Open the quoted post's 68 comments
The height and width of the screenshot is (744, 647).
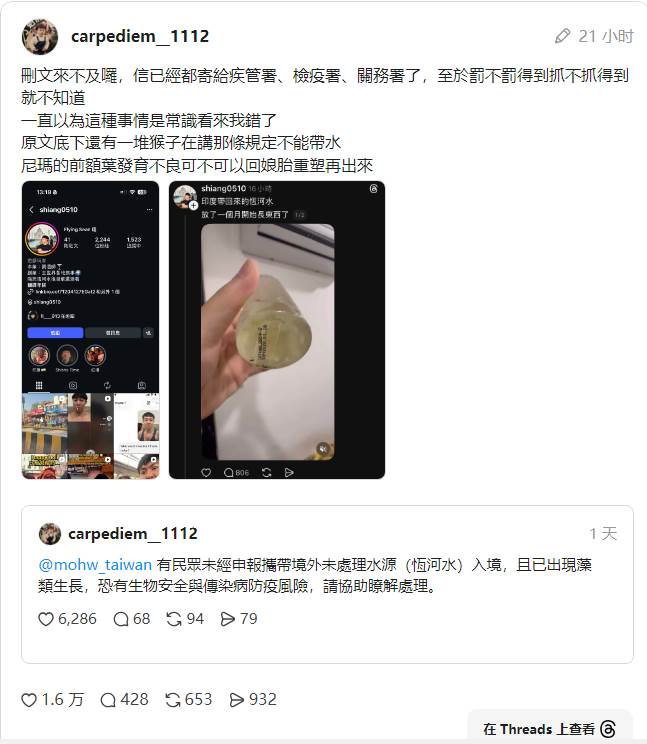coord(121,619)
